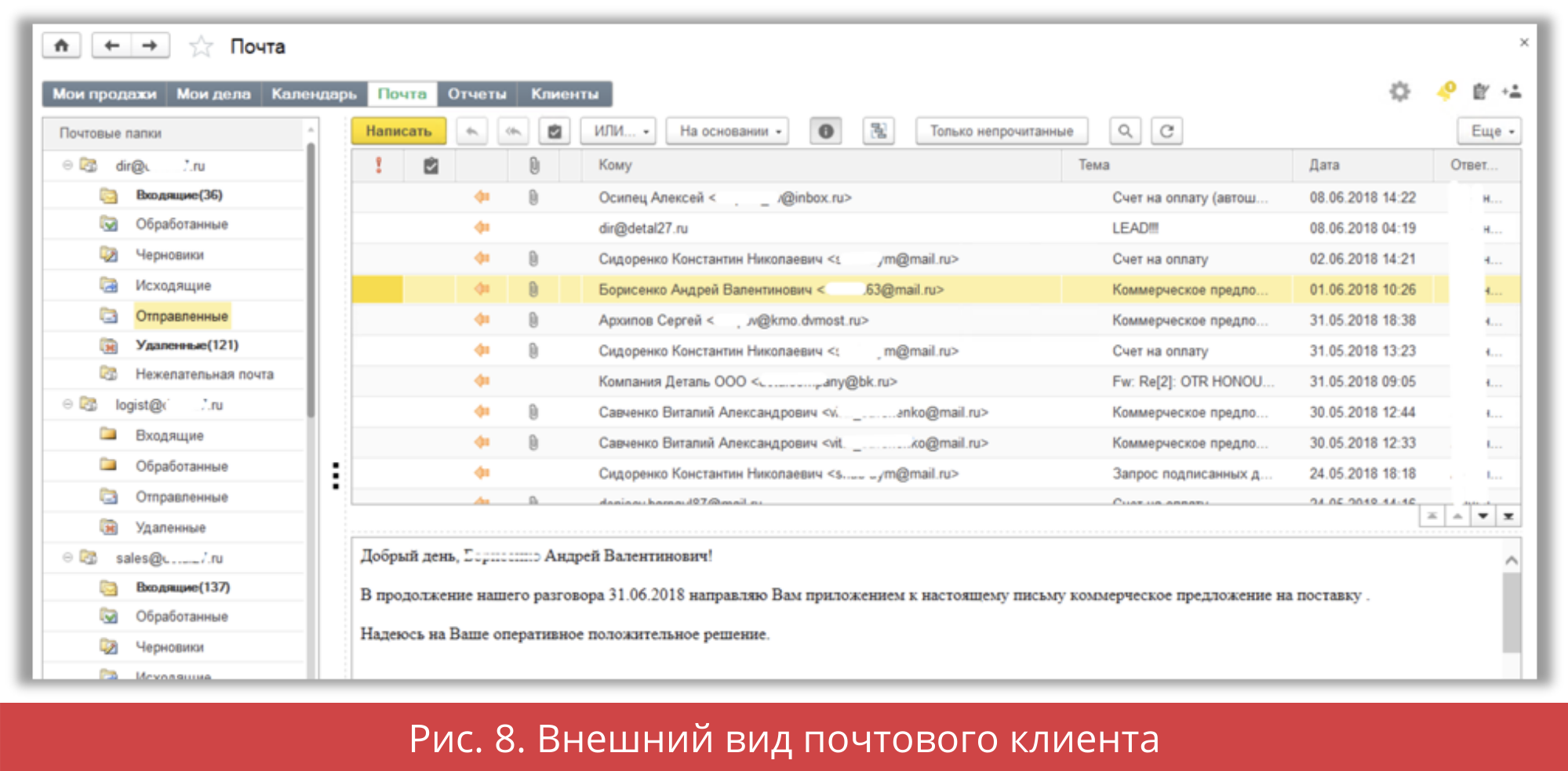This screenshot has width=1568, height=771.
Task: Open Удаленные(121) folder
Action: coord(187,345)
